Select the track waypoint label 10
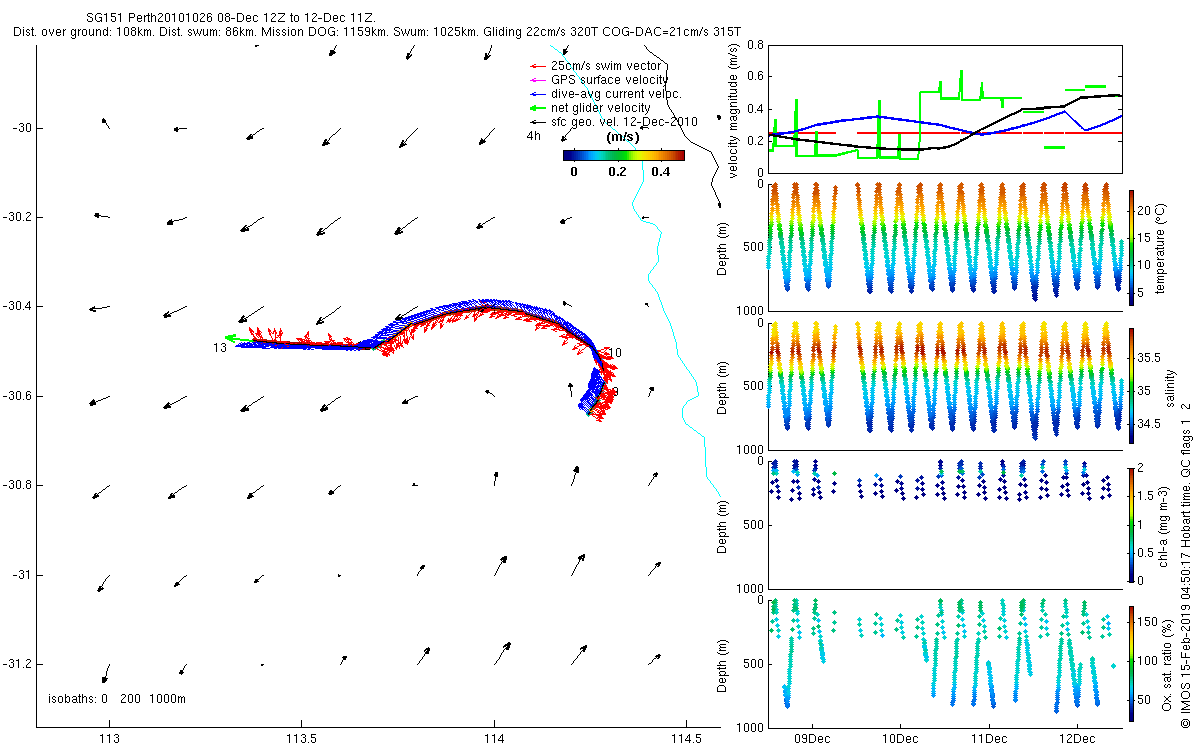Viewport: 1200px width, 750px height. click(x=614, y=353)
